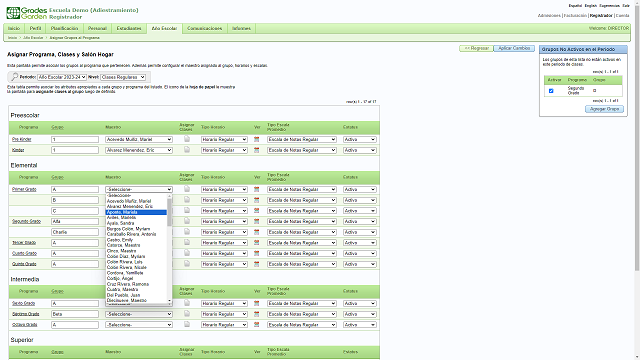Viewport: 640px width, 360px height.
Task: Open assign classes icon for group Beta
Action: pyautogui.click(x=187, y=313)
